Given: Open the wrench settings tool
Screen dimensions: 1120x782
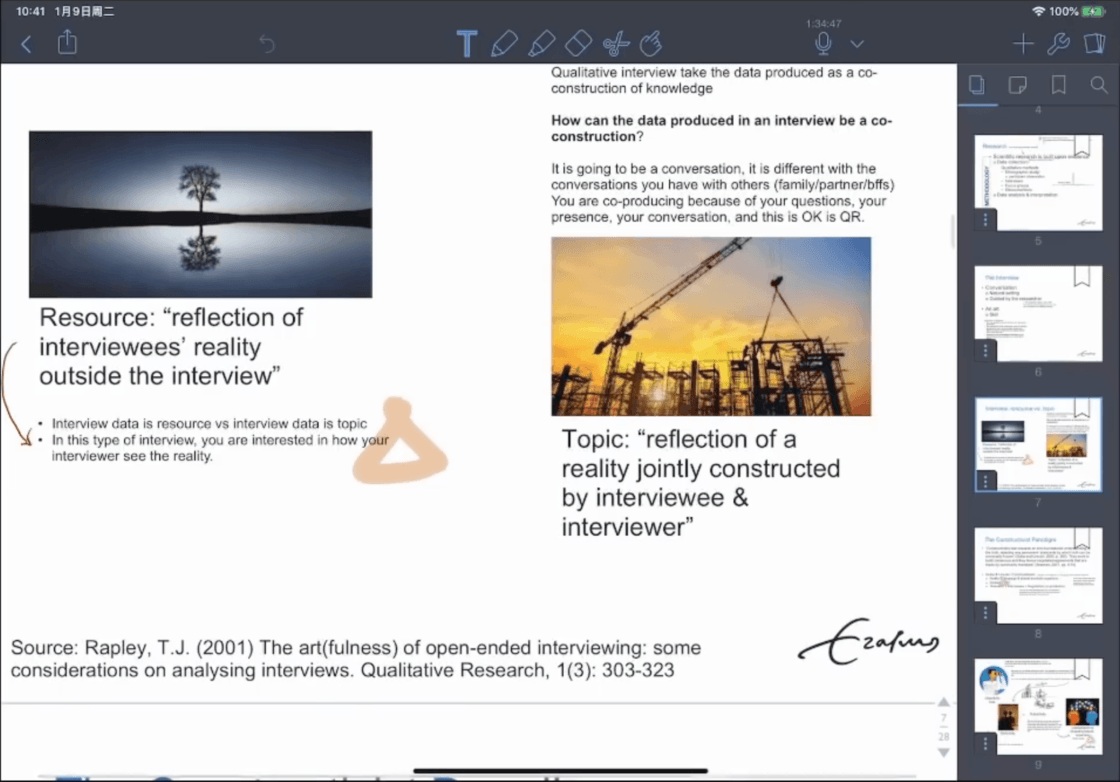Looking at the screenshot, I should click(1058, 44).
